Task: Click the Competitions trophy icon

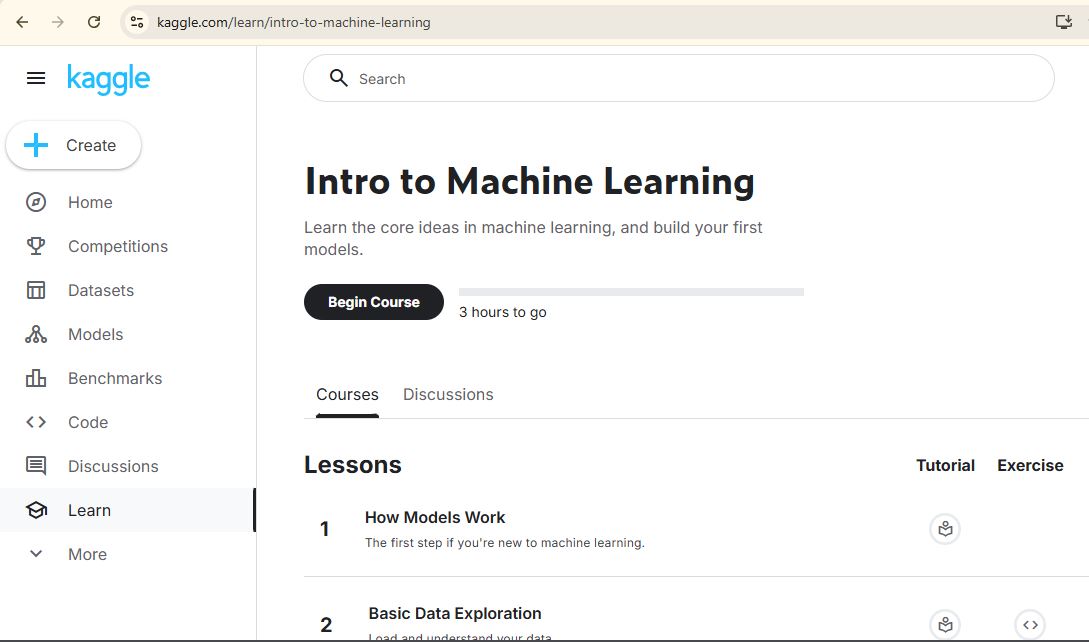Action: coord(36,246)
